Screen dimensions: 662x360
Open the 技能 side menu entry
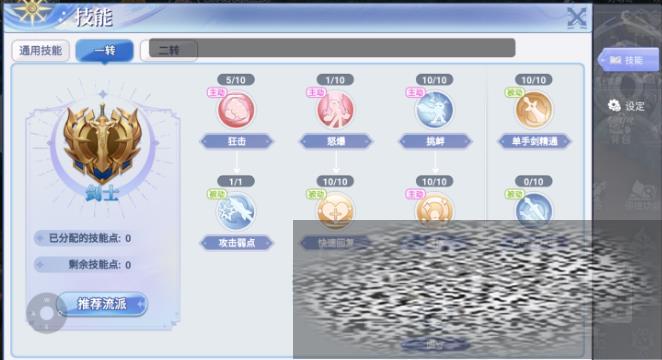click(x=628, y=60)
